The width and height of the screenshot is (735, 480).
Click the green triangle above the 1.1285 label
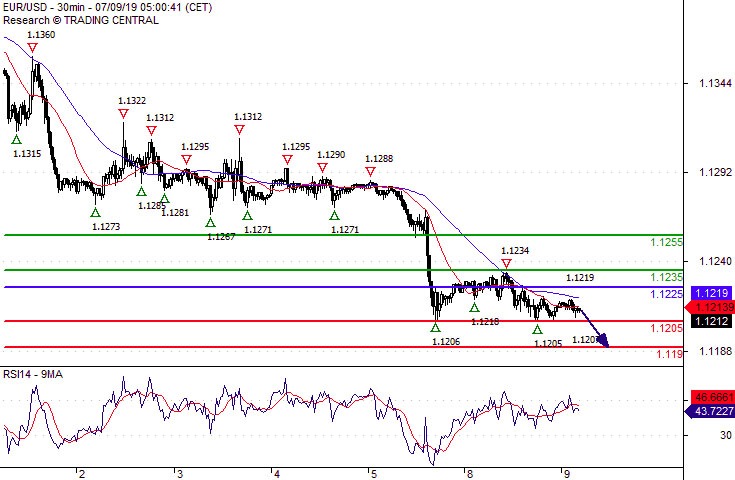click(x=141, y=191)
